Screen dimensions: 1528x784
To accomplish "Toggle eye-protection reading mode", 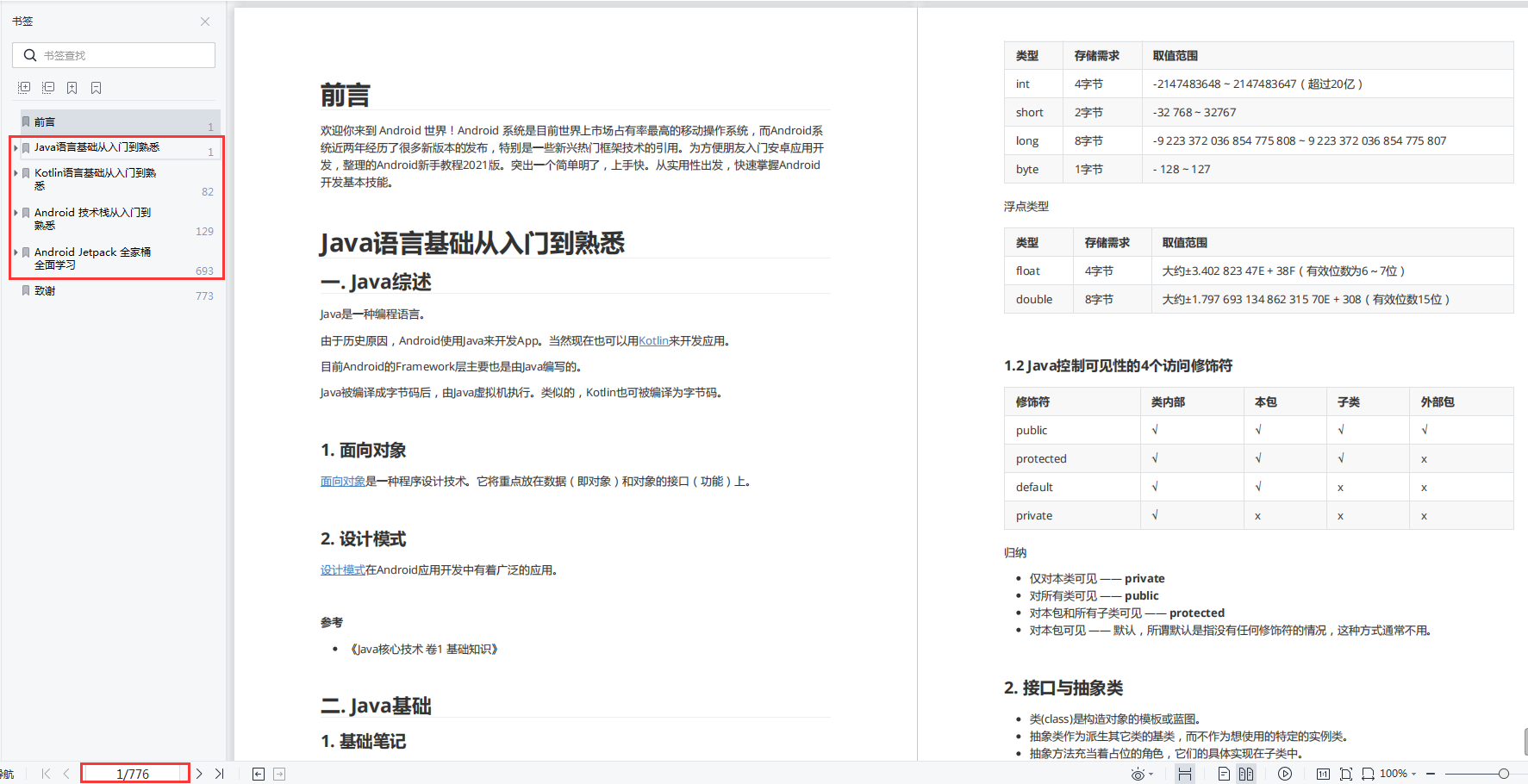I will click(x=1138, y=774).
